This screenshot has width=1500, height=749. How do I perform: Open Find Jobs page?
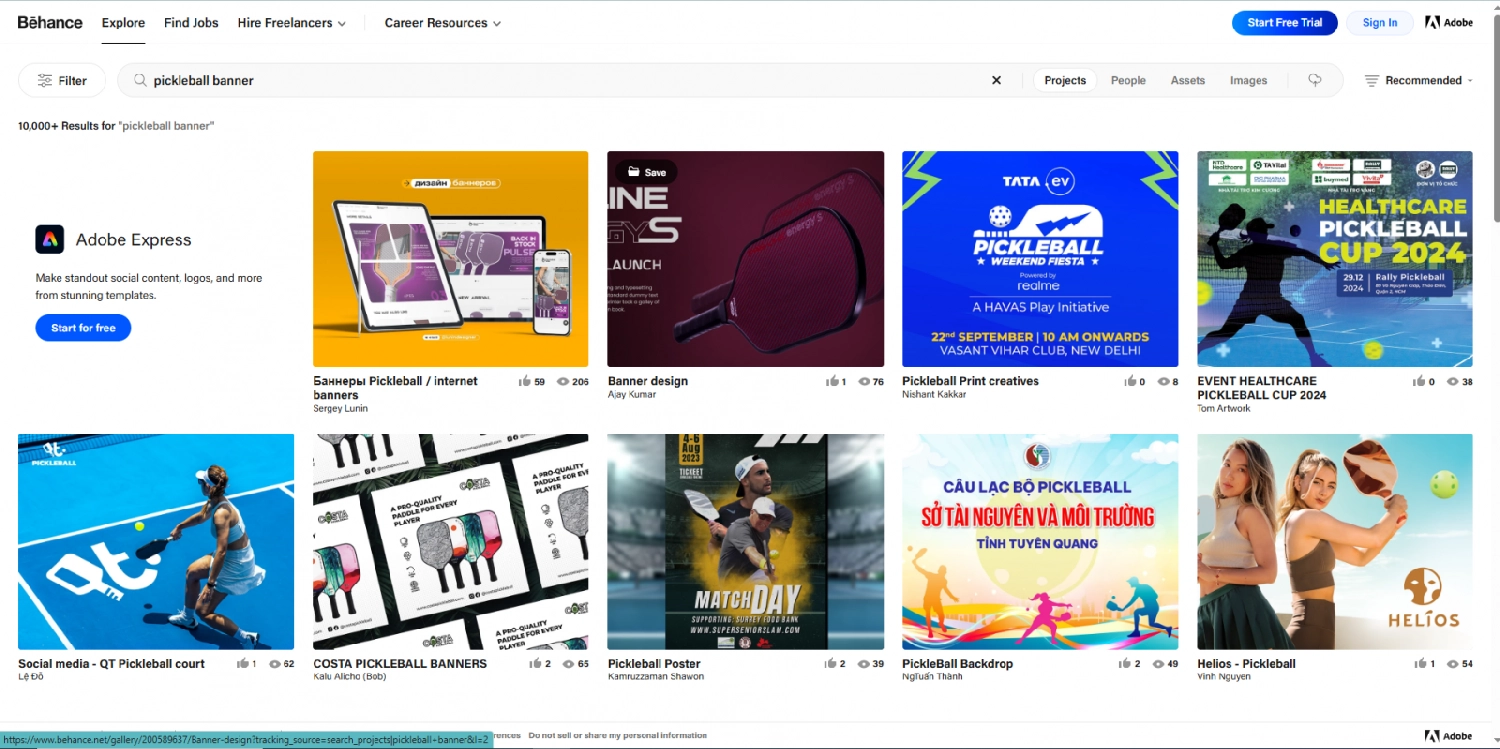tap(191, 22)
